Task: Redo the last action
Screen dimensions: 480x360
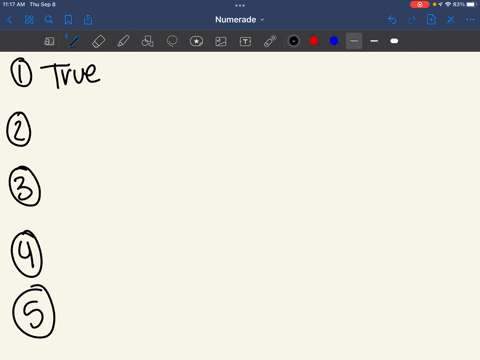Action: [x=412, y=20]
